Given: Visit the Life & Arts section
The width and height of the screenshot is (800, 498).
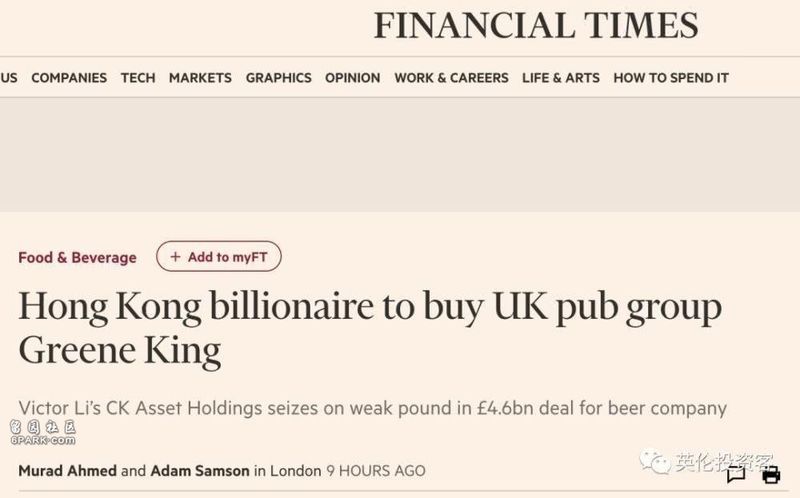Looking at the screenshot, I should click(x=560, y=78).
